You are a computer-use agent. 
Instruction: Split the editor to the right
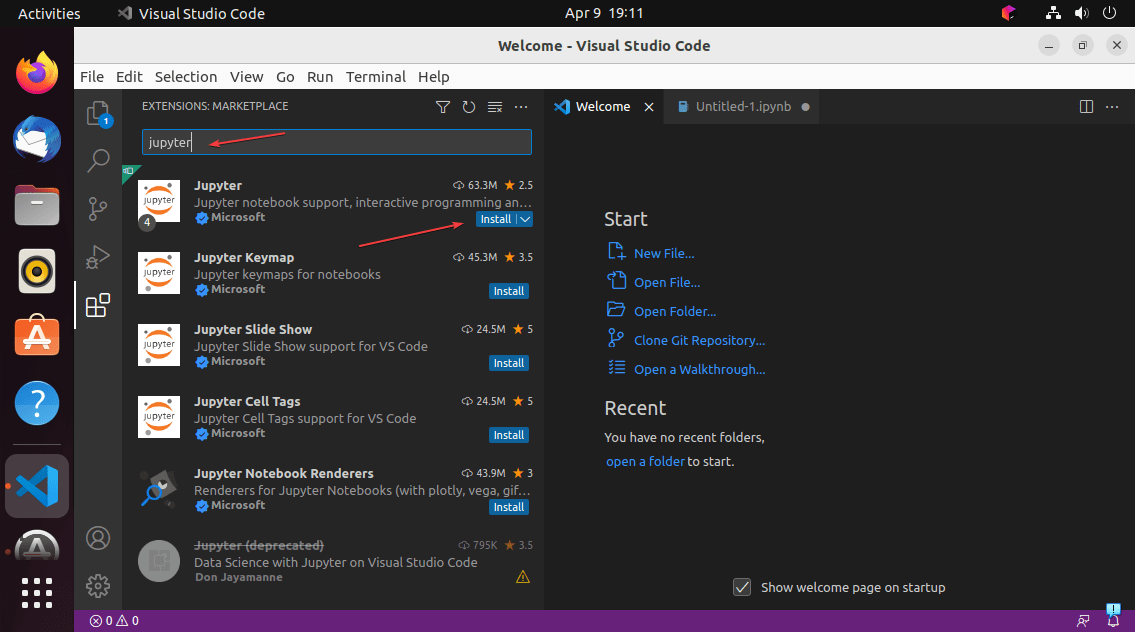click(1086, 106)
